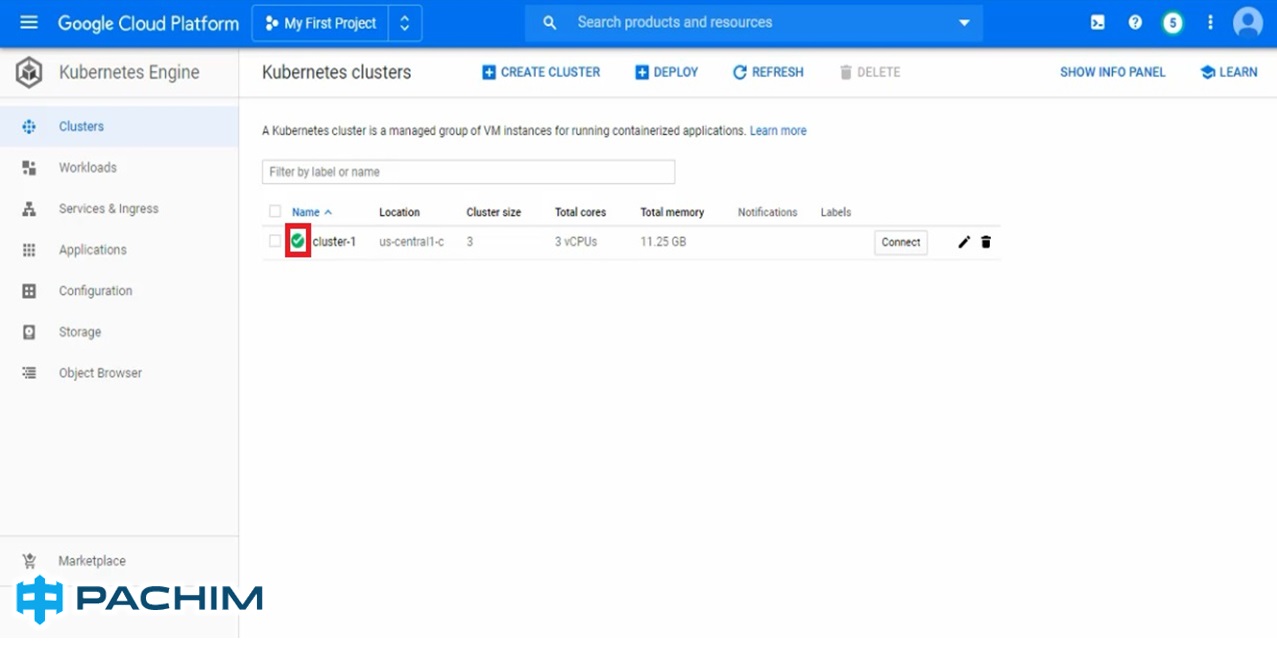Click cluster-1 green status check icon

coord(298,241)
